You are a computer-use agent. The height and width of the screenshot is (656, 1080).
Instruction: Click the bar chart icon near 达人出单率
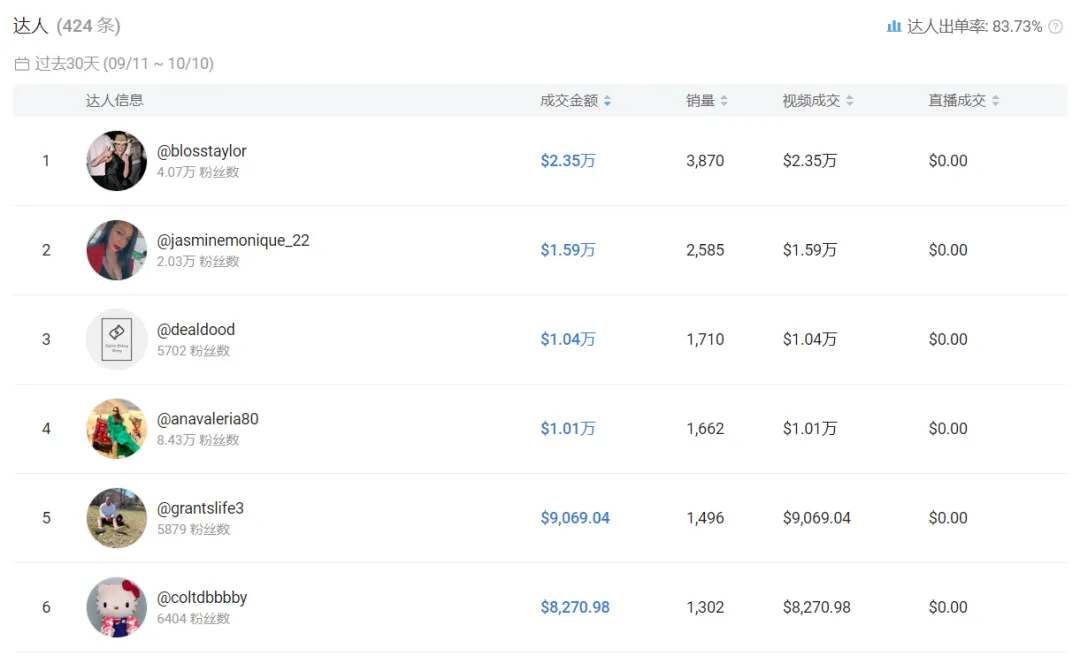point(893,26)
